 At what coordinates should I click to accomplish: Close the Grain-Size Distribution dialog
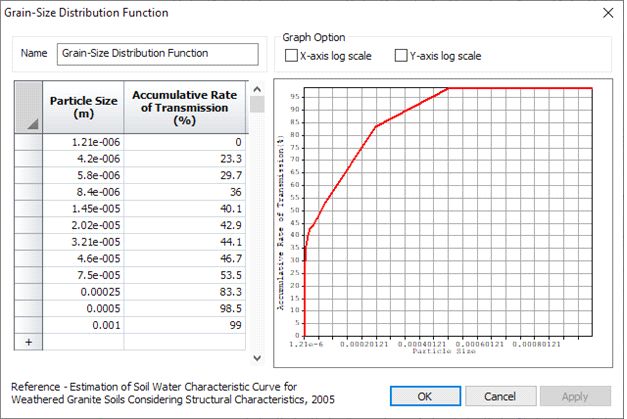(x=606, y=13)
